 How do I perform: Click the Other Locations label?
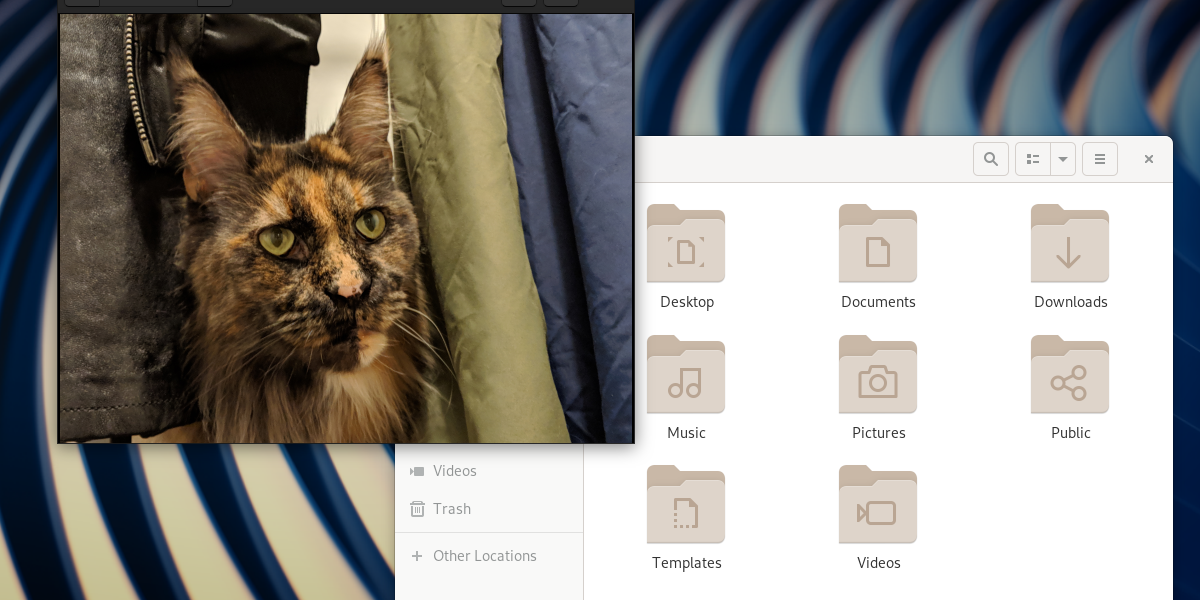485,556
